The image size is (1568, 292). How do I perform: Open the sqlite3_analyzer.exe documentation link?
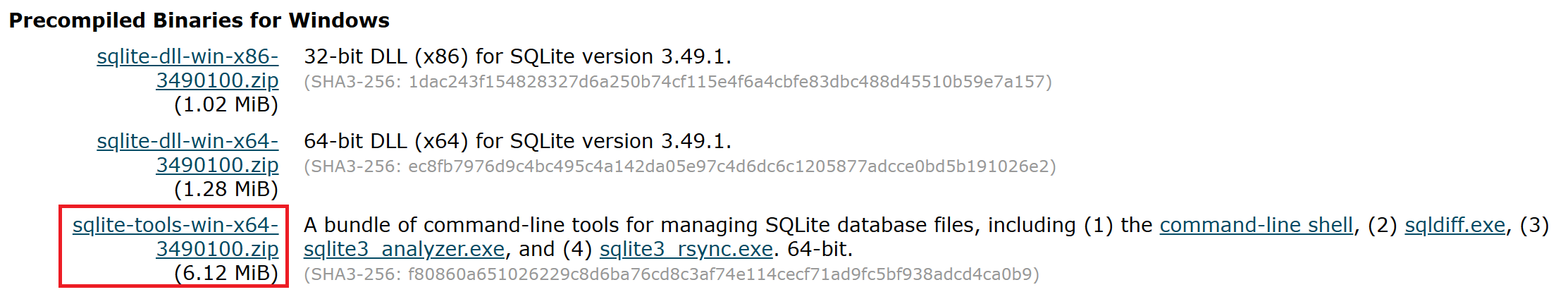[404, 250]
